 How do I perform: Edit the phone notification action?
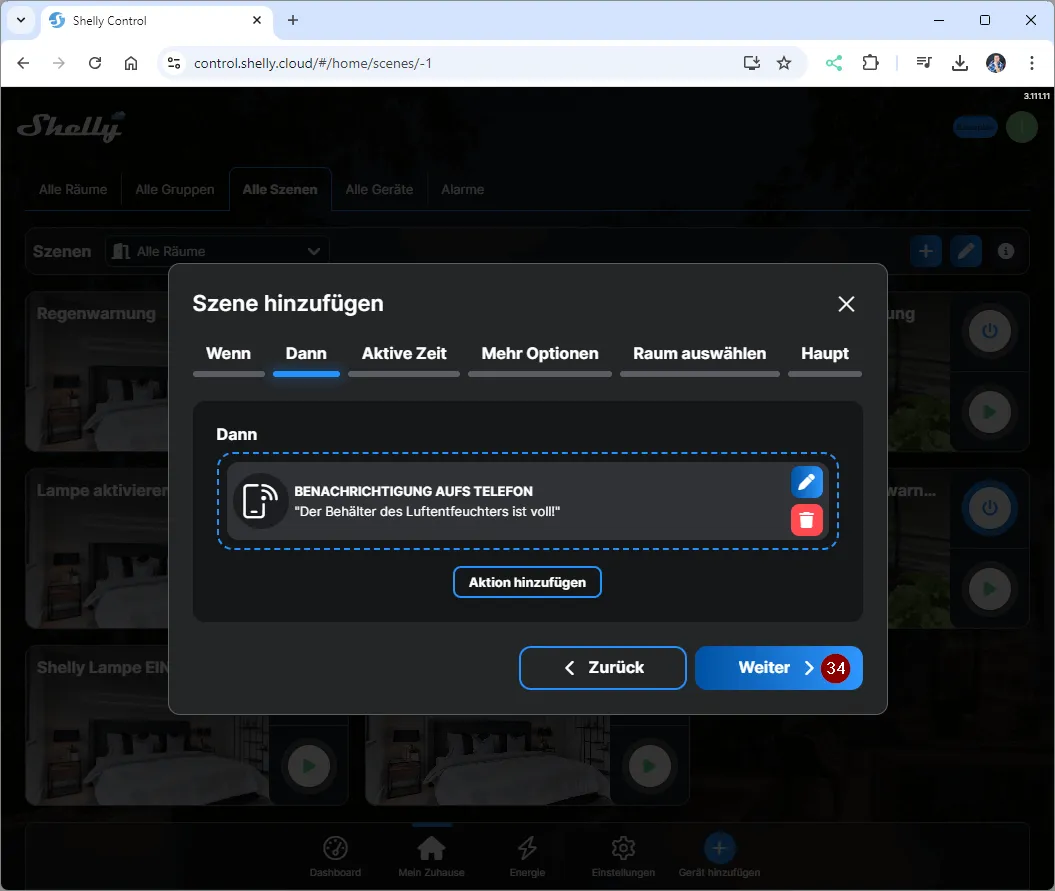tap(806, 482)
